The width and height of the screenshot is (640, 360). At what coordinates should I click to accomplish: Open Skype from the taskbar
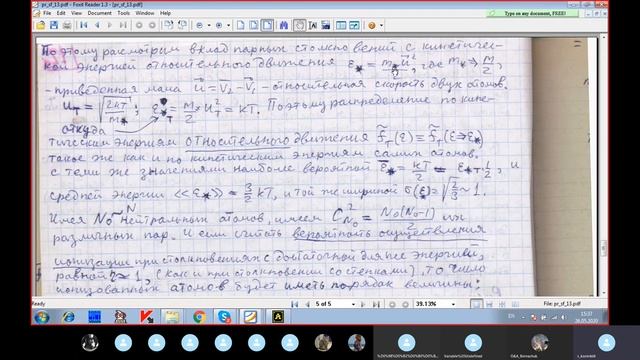(x=224, y=317)
